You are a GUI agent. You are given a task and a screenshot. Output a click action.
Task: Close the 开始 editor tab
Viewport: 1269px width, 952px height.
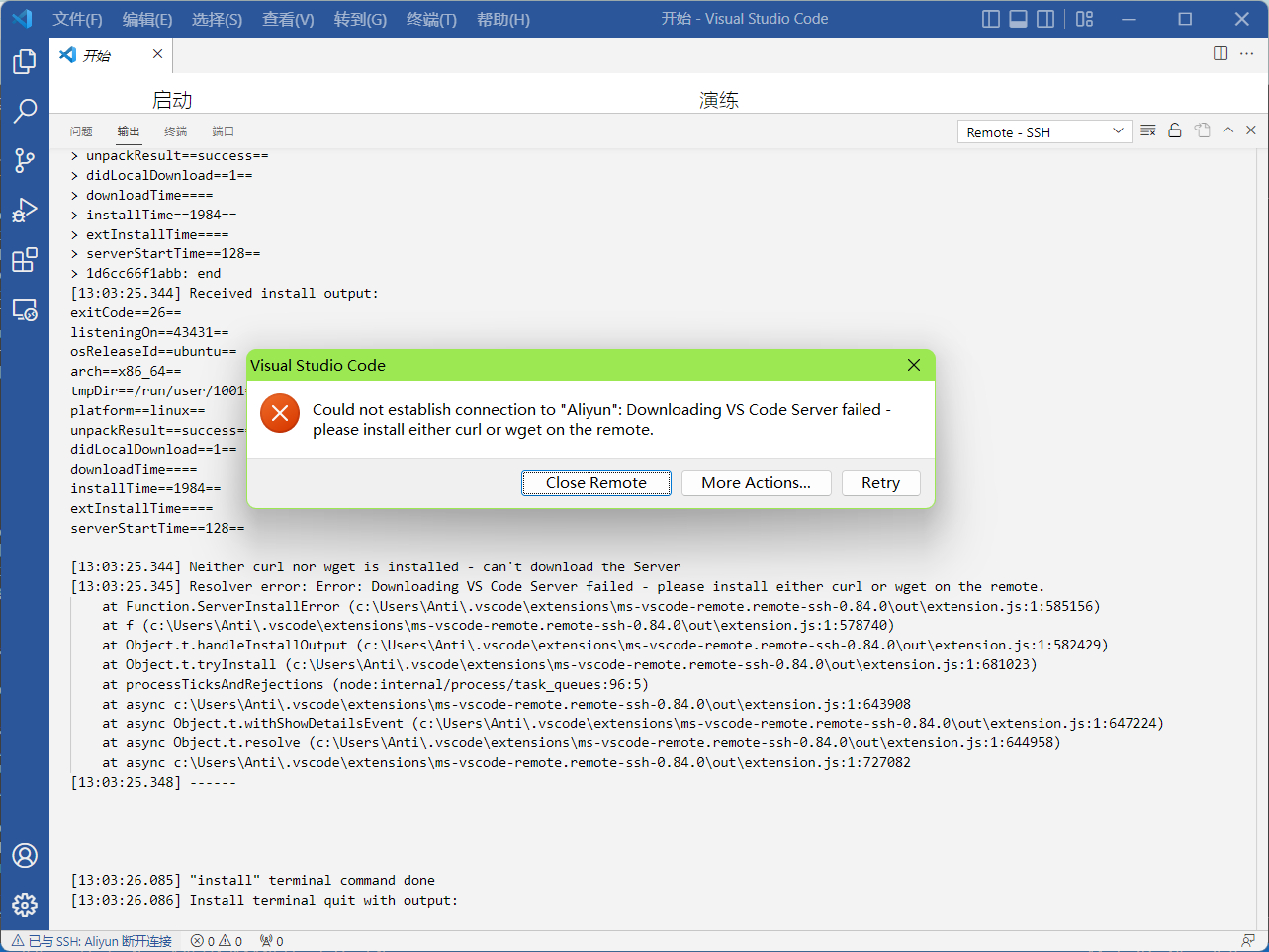pyautogui.click(x=157, y=54)
